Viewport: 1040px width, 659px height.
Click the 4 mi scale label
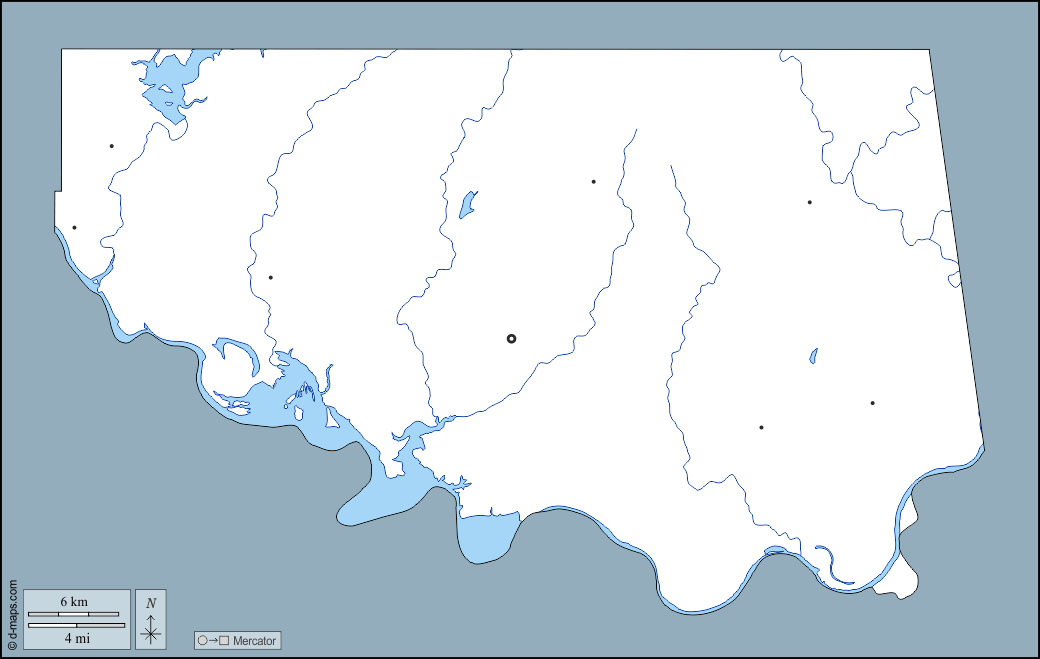(77, 638)
